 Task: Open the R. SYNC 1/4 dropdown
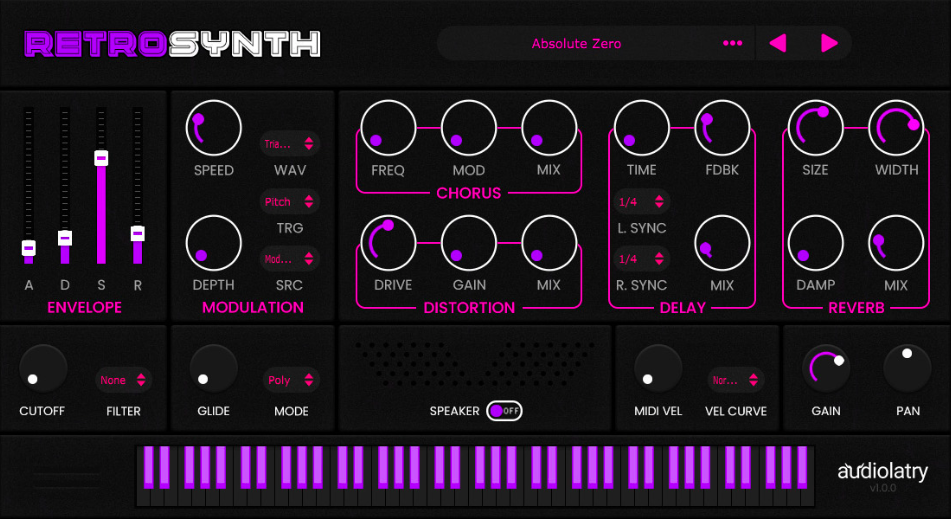[x=642, y=259]
